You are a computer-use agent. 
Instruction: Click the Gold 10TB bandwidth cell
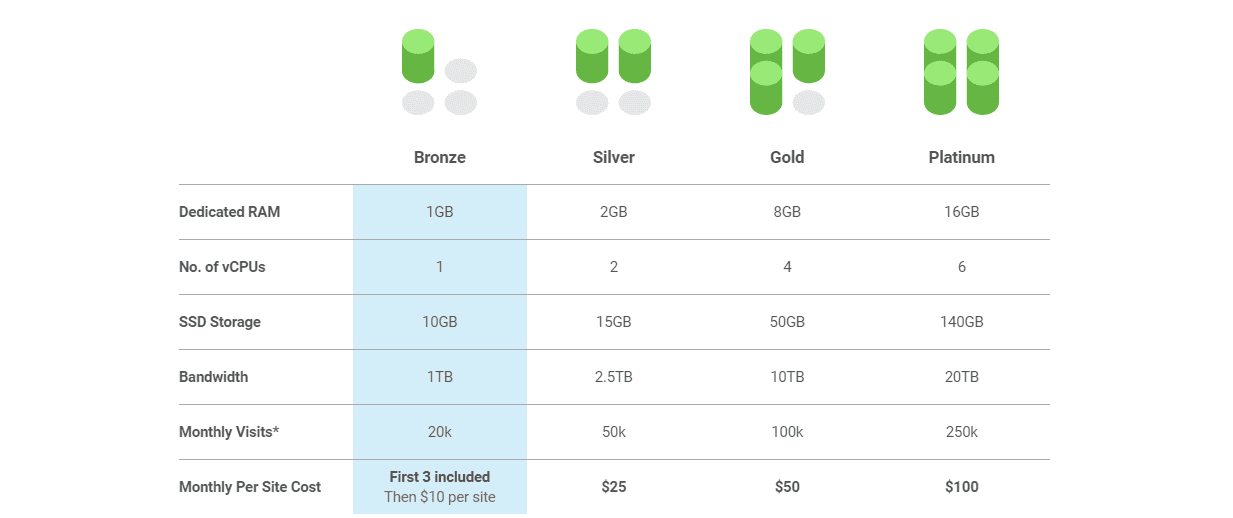click(787, 377)
